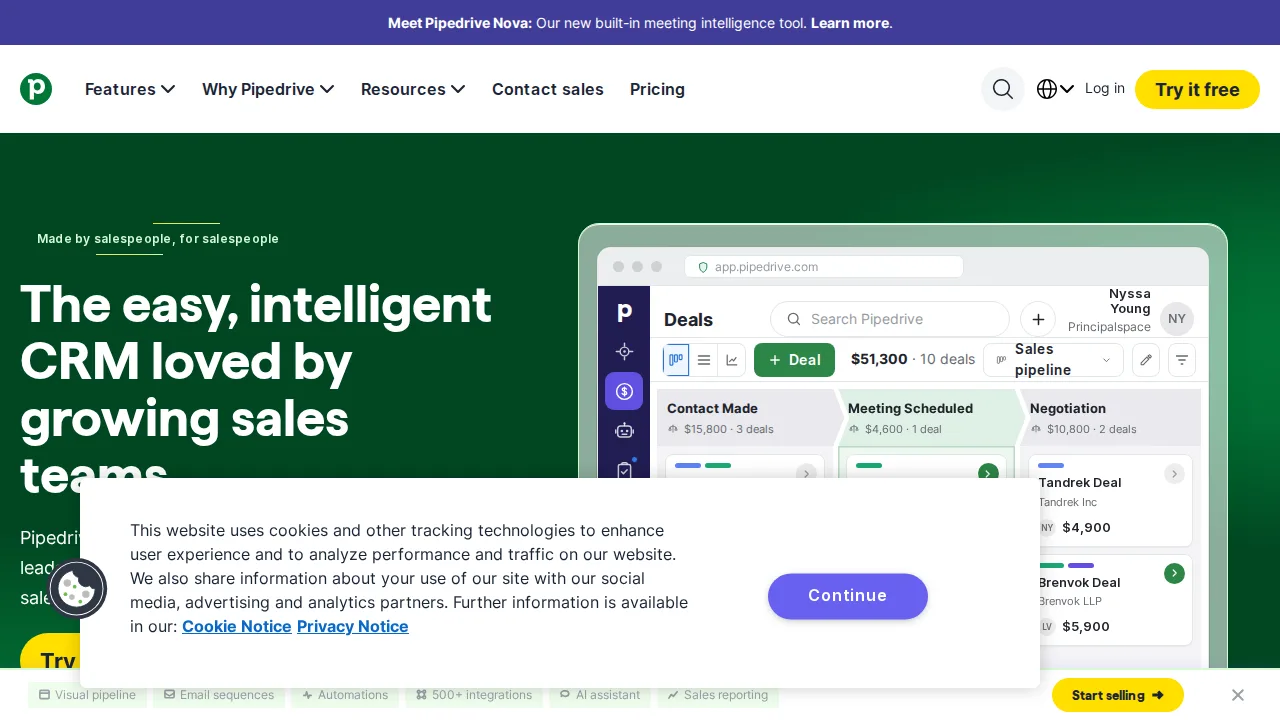Viewport: 1280px width, 720px height.
Task: Open the site search magnifier icon
Action: [1003, 89]
